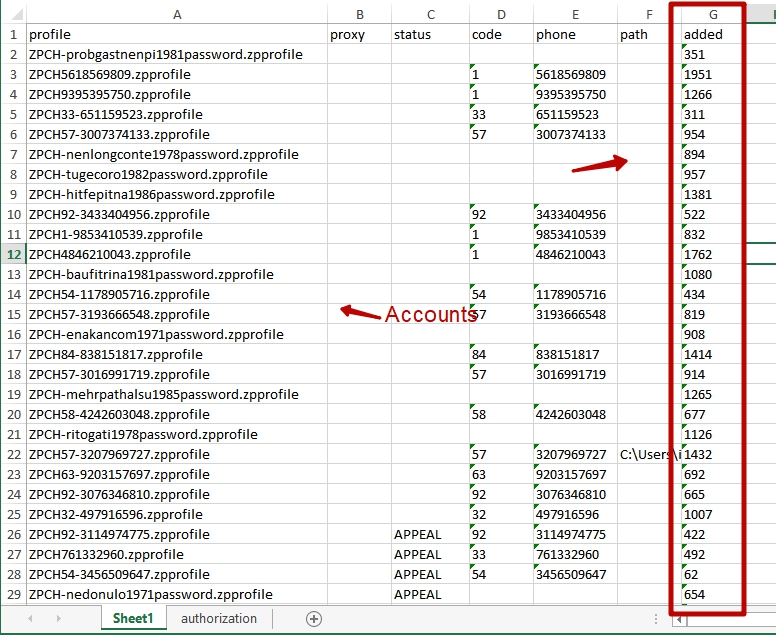Select column A header
The image size is (776, 635).
[x=177, y=14]
